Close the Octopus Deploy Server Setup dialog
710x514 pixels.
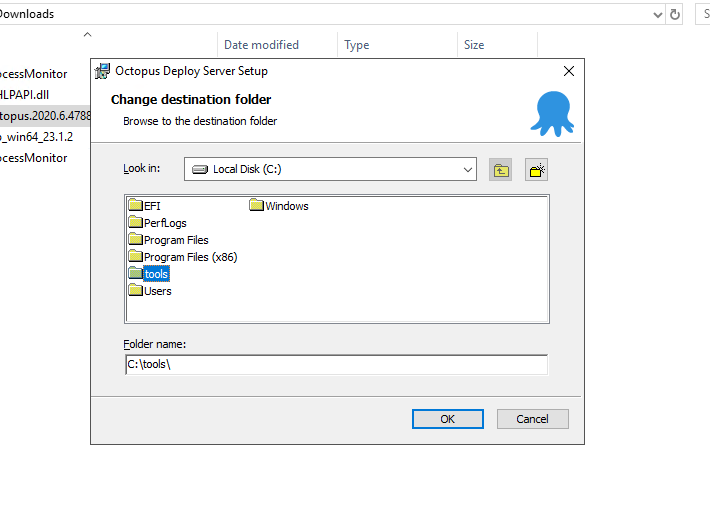click(569, 71)
